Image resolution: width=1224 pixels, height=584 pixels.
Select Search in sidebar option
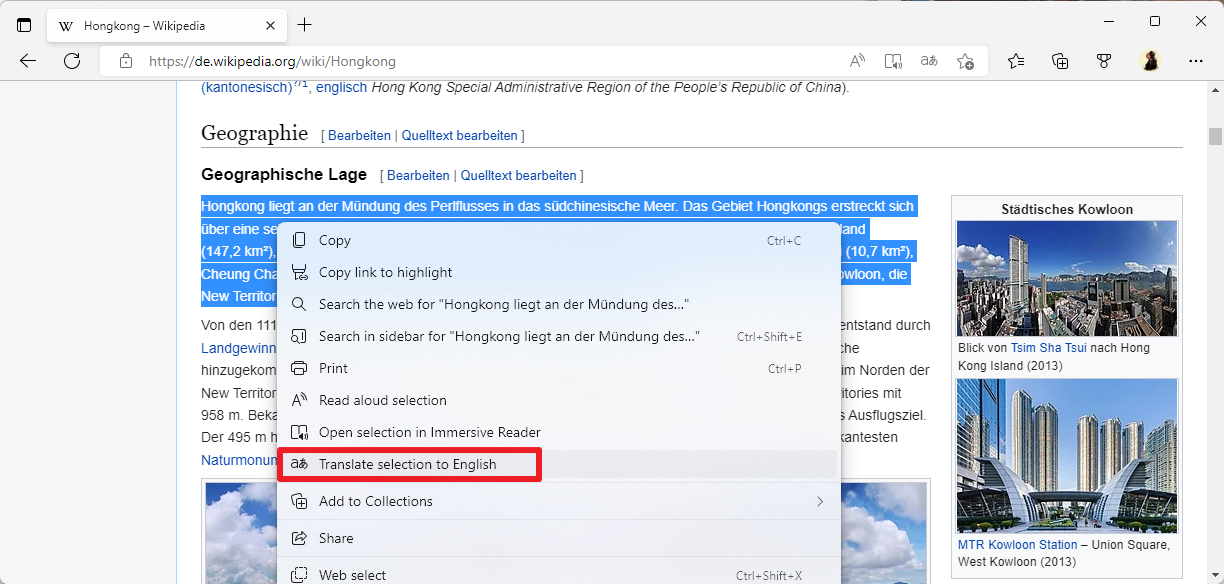point(558,336)
